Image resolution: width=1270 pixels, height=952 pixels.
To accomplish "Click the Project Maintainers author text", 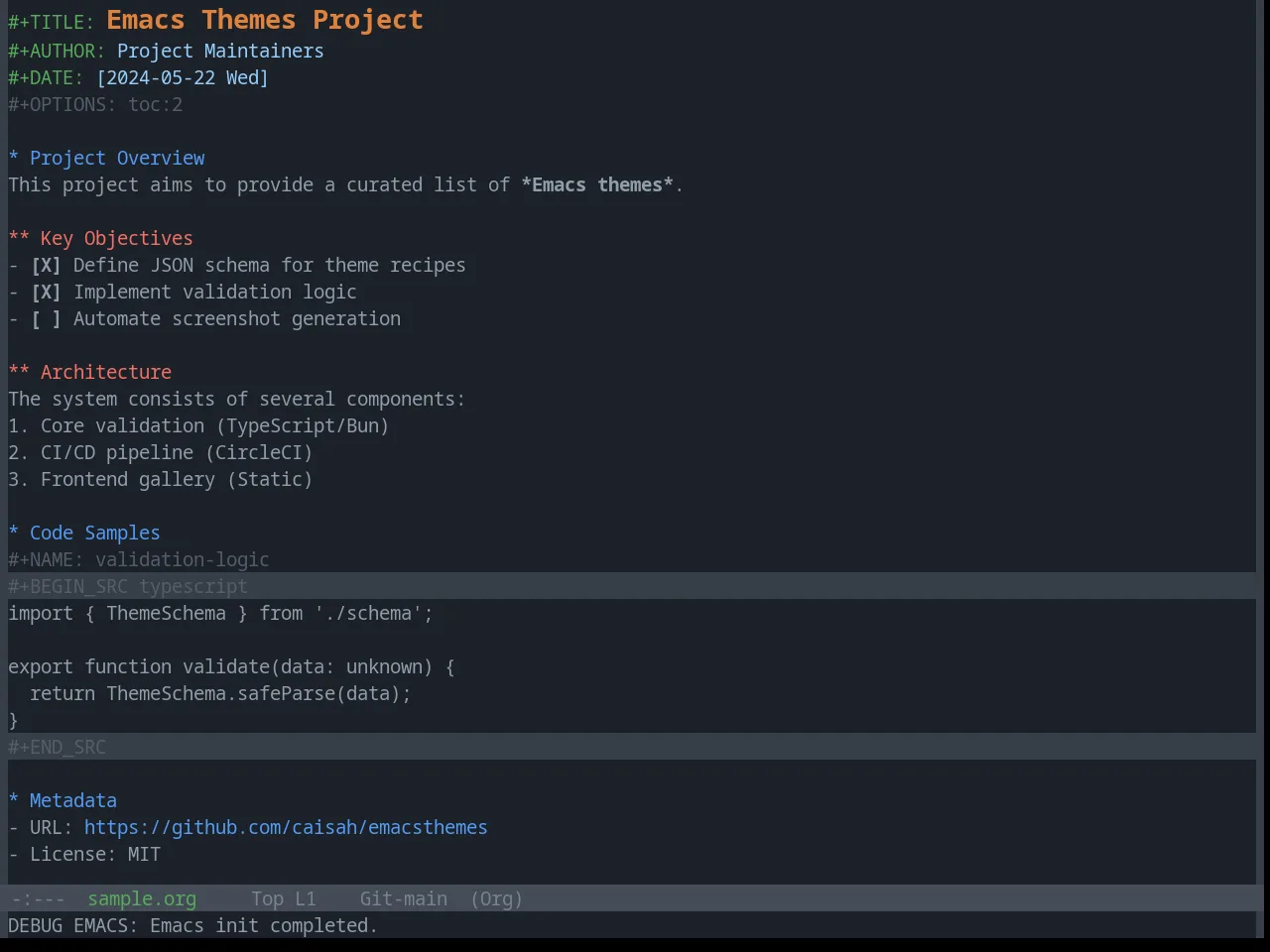I will (220, 51).
